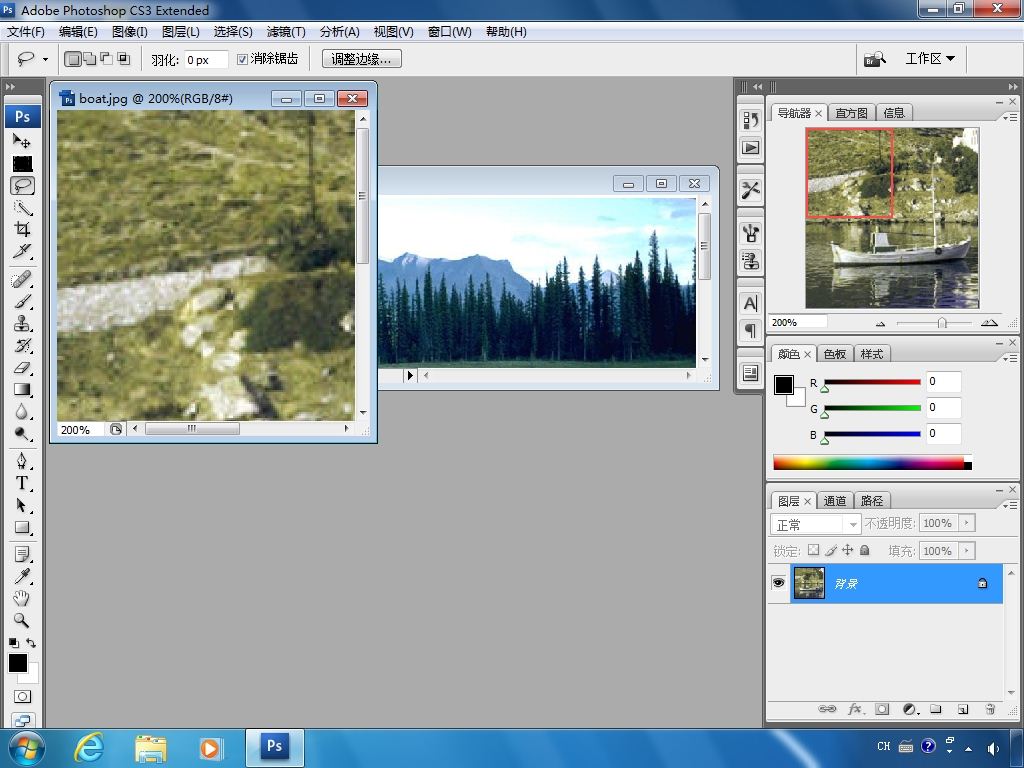Switch to the Channels tab
This screenshot has width=1024, height=768.
click(835, 501)
